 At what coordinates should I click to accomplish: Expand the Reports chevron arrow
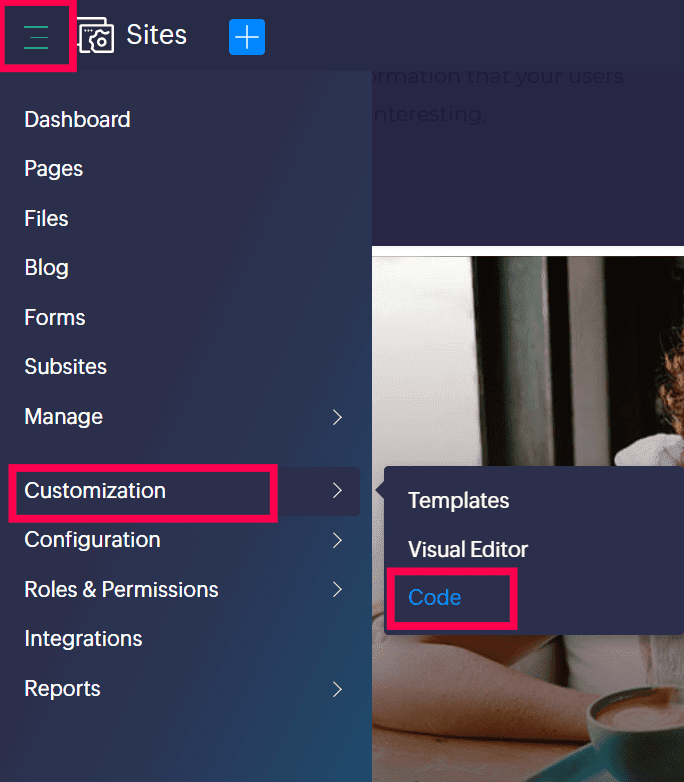pos(337,689)
